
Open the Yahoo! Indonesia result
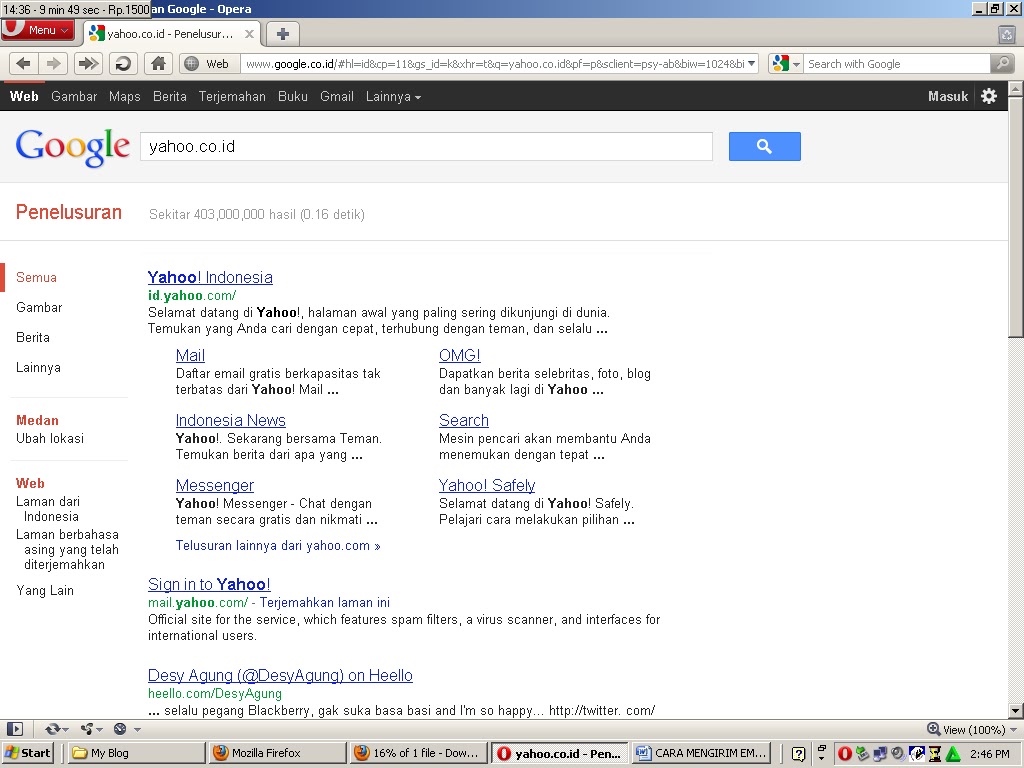click(x=210, y=277)
